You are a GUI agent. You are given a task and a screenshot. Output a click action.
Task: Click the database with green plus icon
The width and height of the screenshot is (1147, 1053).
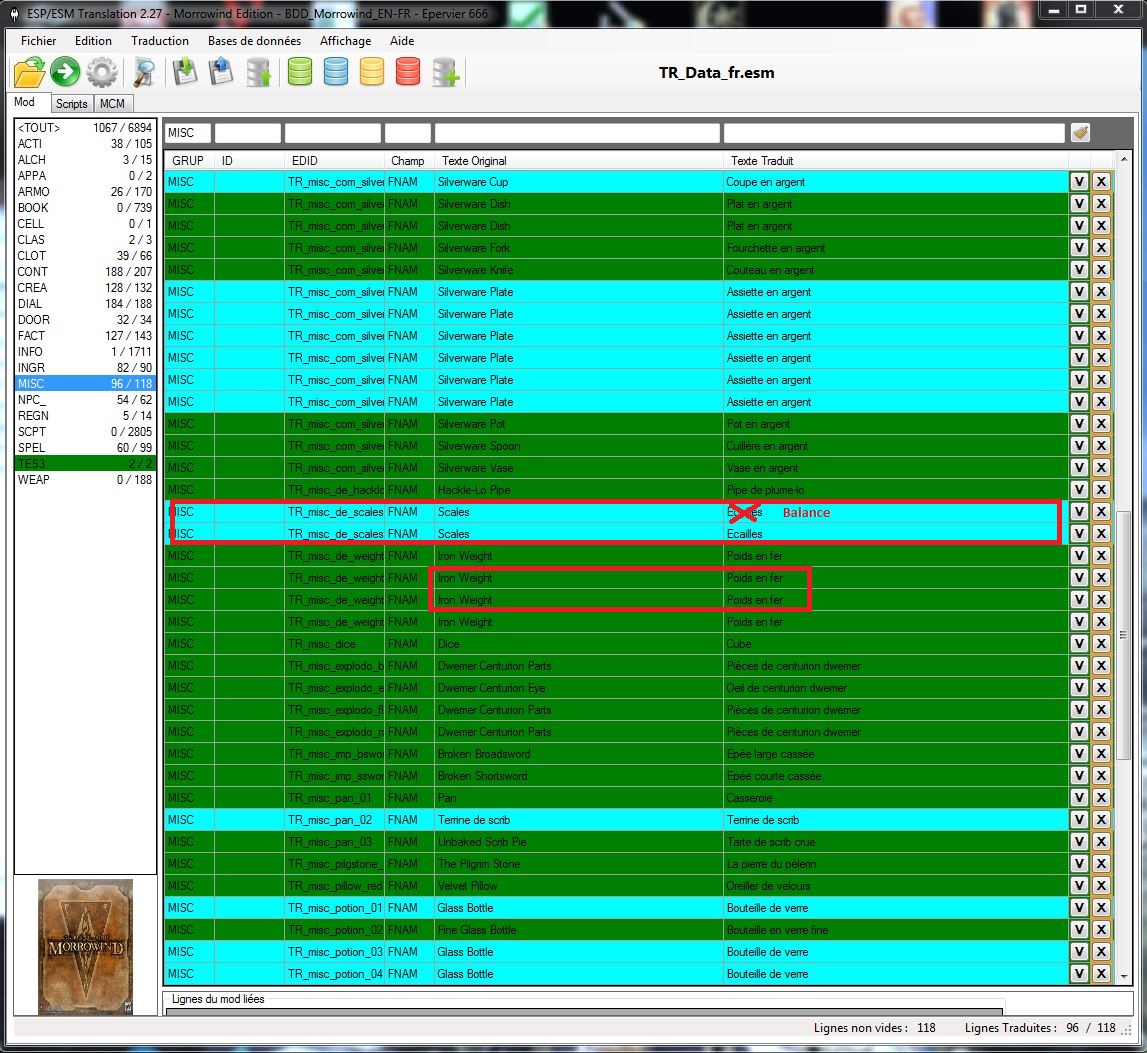(x=446, y=72)
